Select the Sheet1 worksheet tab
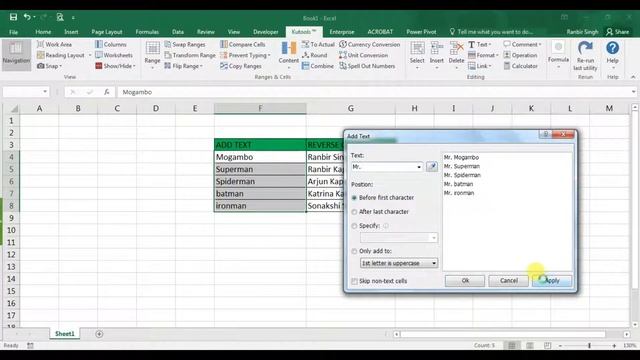The image size is (640, 360). click(x=65, y=334)
